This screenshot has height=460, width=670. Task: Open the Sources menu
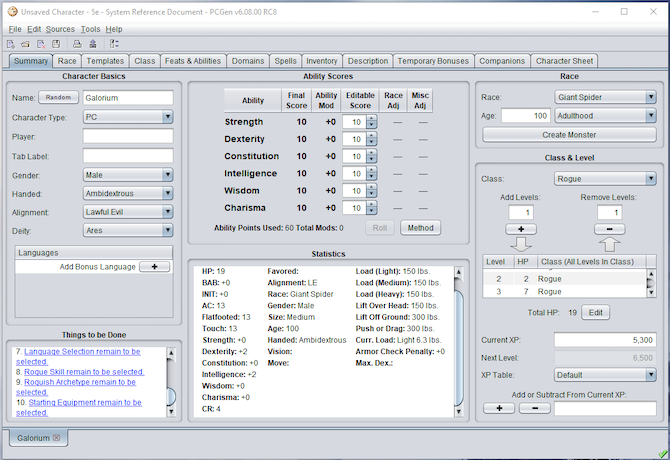tap(60, 29)
